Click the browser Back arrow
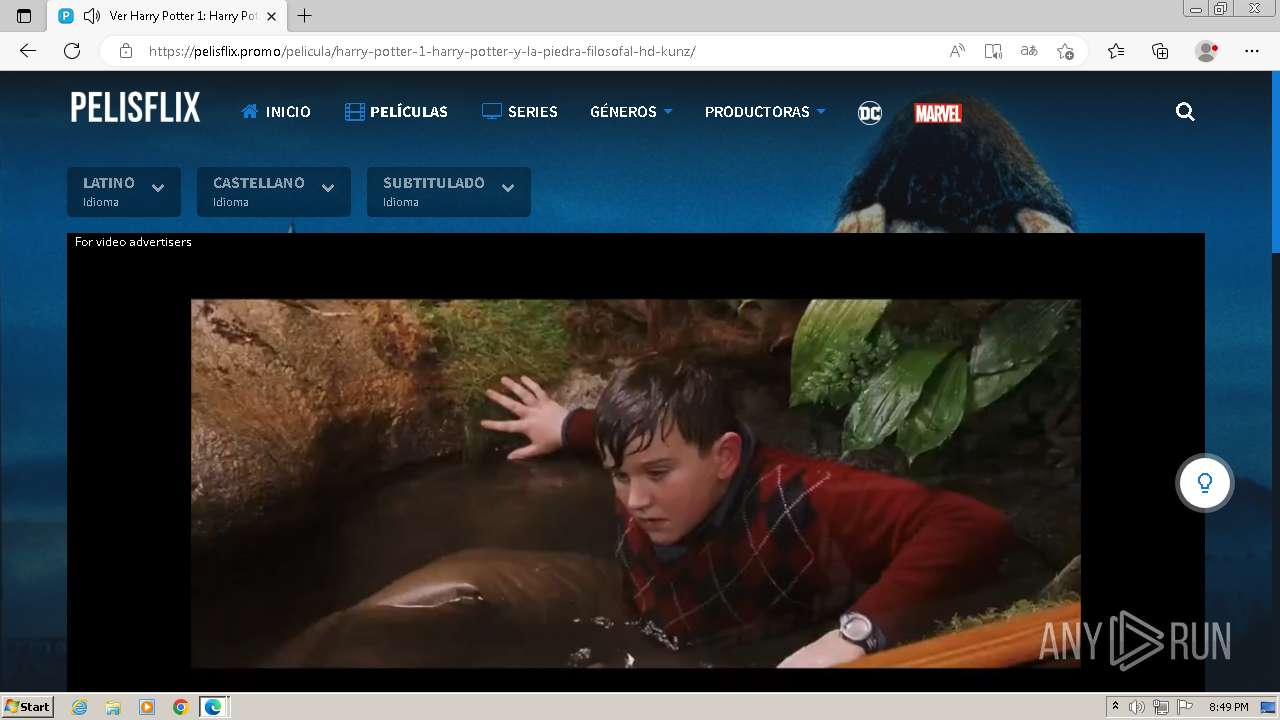1280x720 pixels. click(28, 51)
